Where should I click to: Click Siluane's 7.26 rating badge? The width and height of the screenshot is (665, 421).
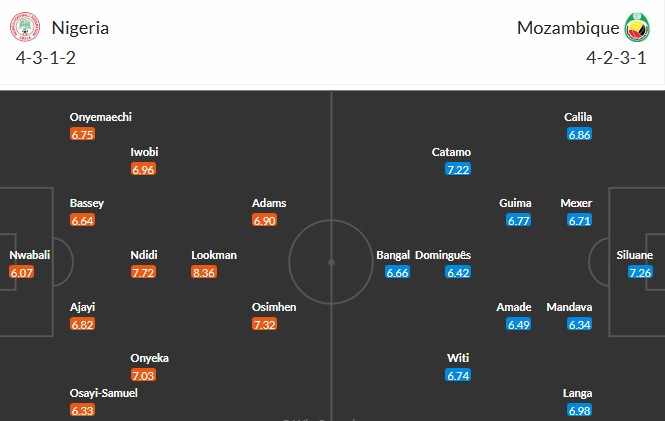641,272
